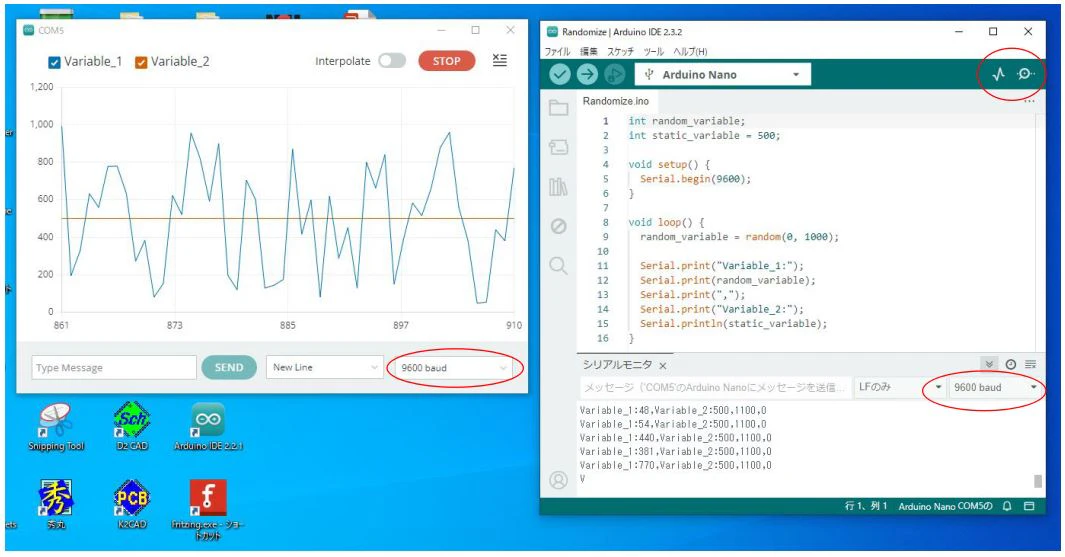Click the Type Message input field

click(x=114, y=367)
